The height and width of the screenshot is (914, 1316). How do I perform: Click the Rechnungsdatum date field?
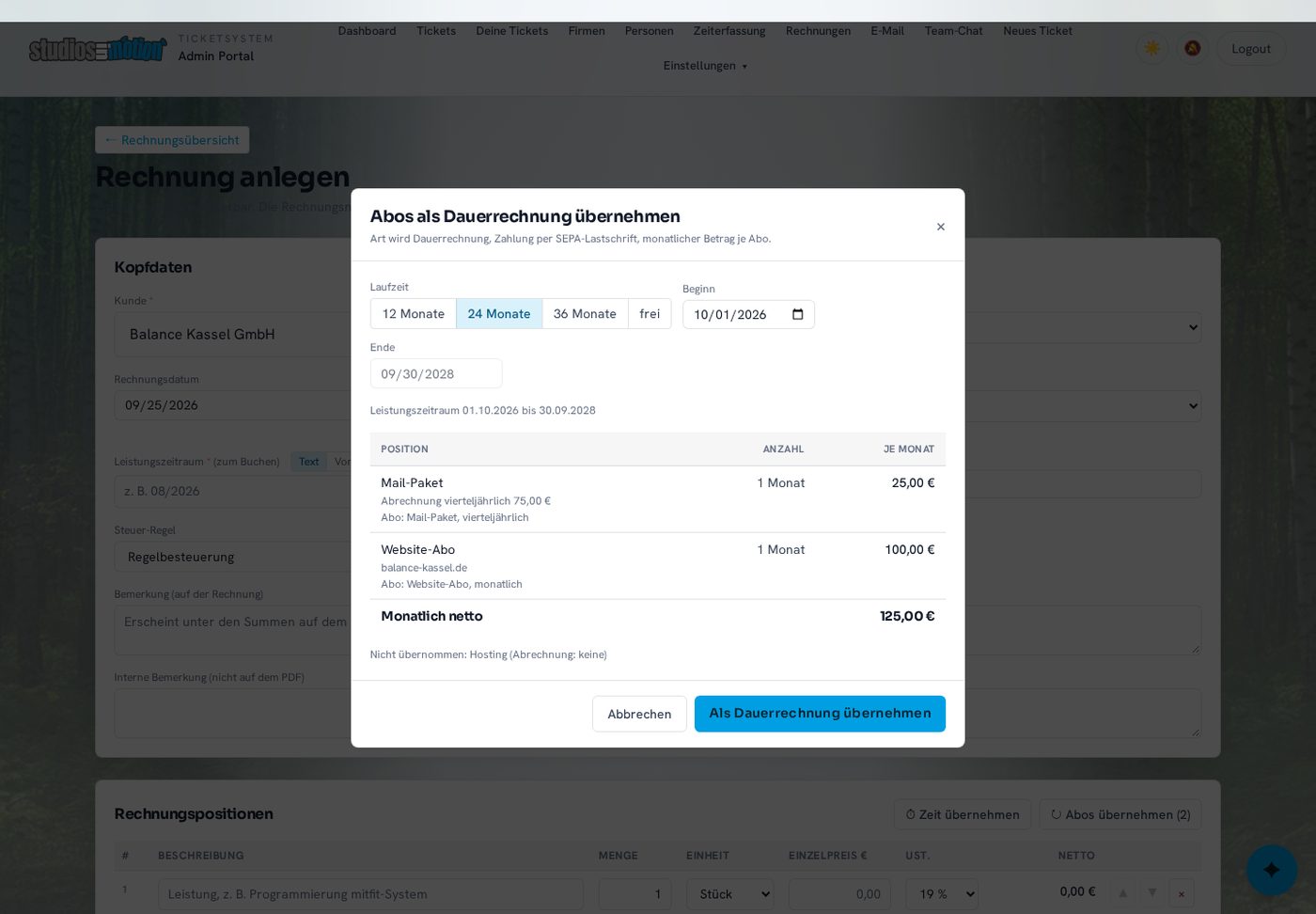pyautogui.click(x=233, y=405)
